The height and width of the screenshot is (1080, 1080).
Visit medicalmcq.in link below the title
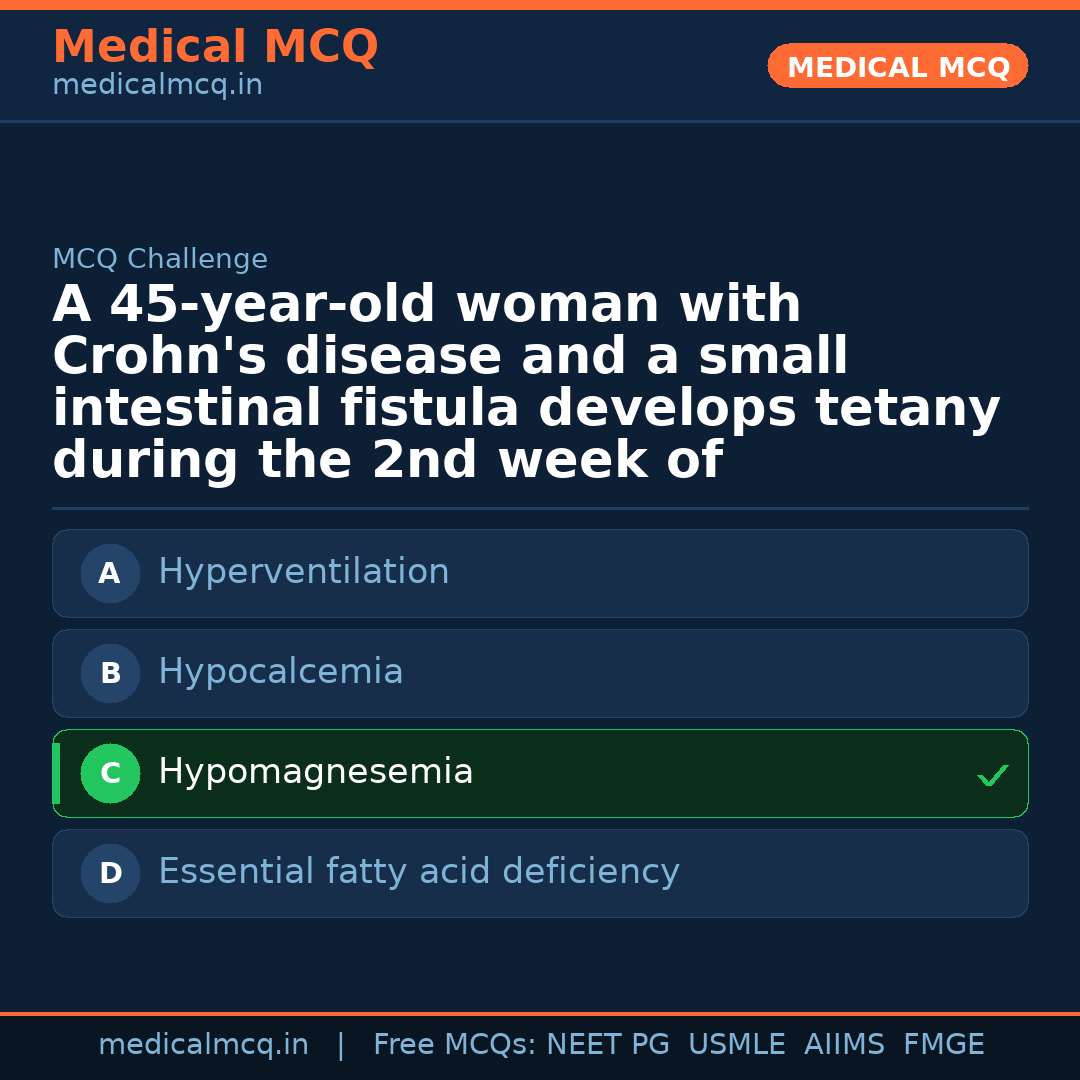tap(157, 86)
